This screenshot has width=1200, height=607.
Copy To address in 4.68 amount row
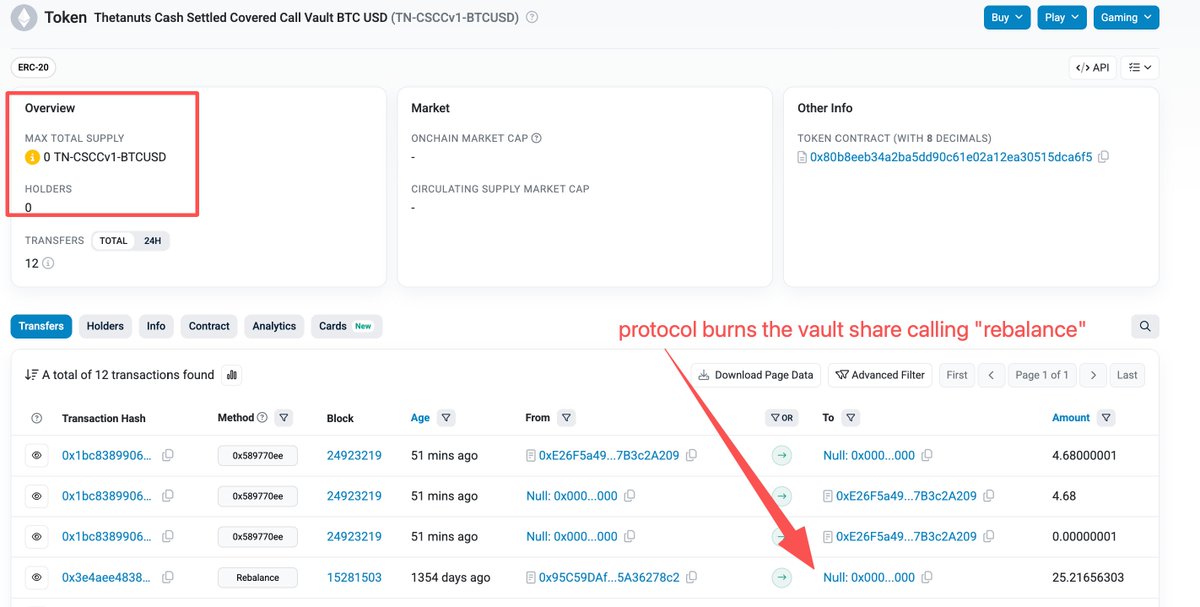pyautogui.click(x=989, y=496)
